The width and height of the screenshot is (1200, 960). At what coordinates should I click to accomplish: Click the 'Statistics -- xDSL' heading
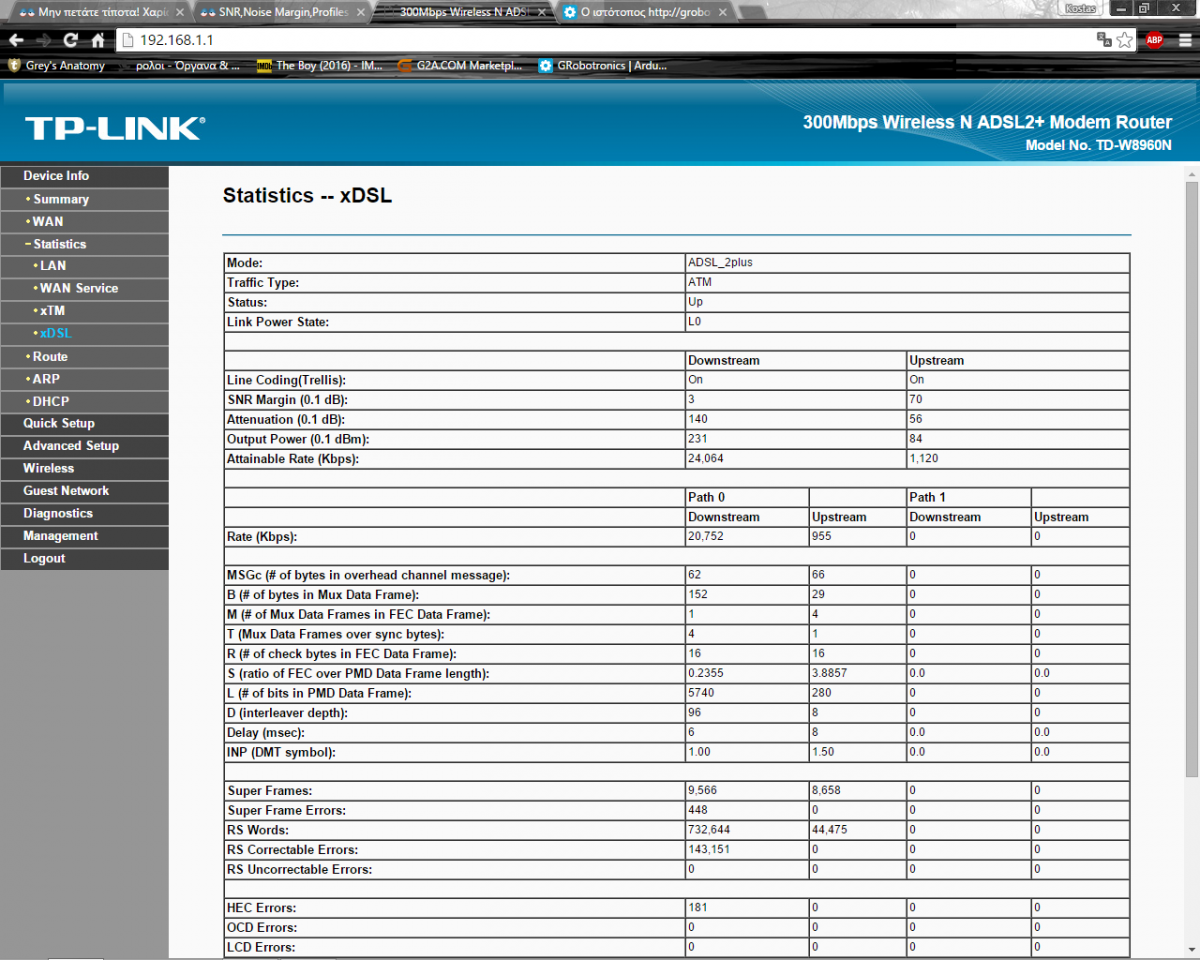tap(307, 196)
